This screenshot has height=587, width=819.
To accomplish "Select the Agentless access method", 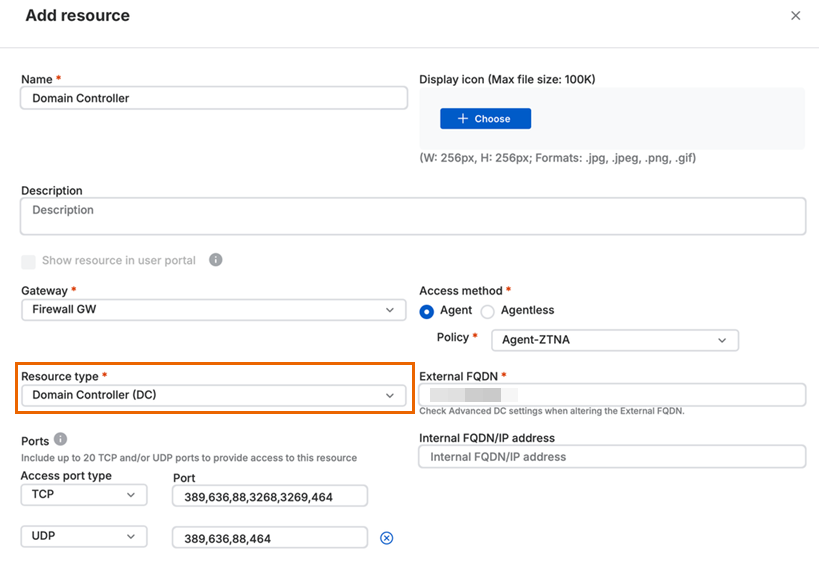I will click(x=488, y=311).
